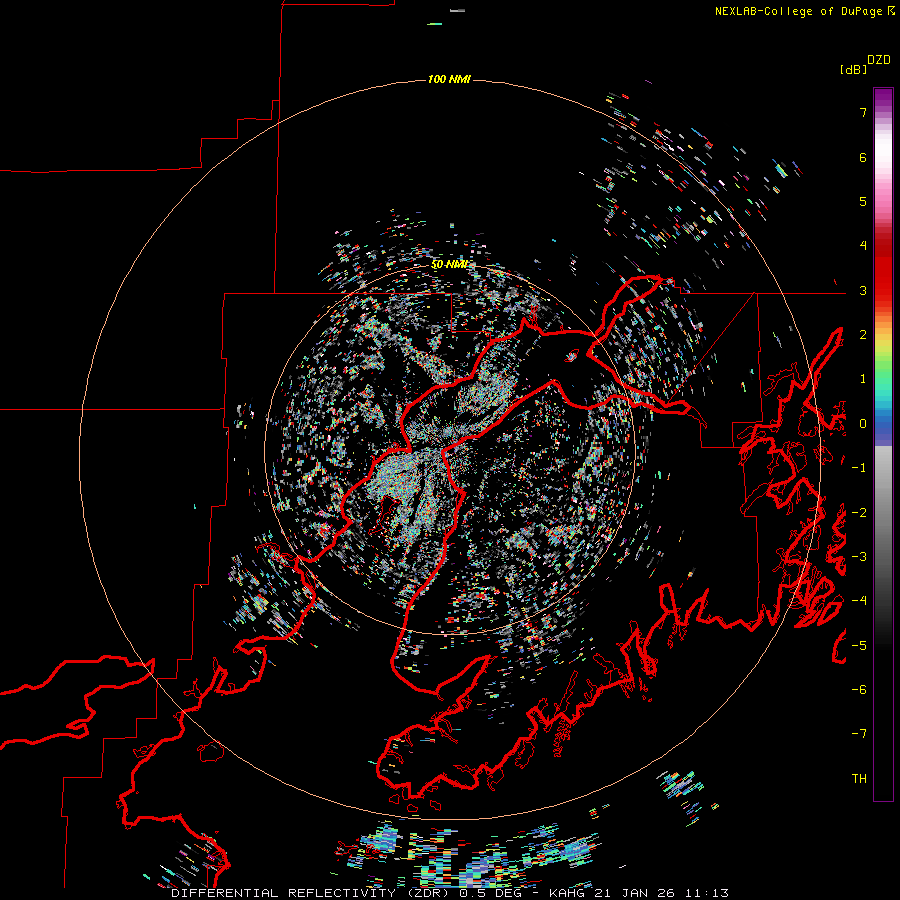This screenshot has height=900, width=900.
Task: Click the -7 value on the color scale
Action: click(859, 734)
